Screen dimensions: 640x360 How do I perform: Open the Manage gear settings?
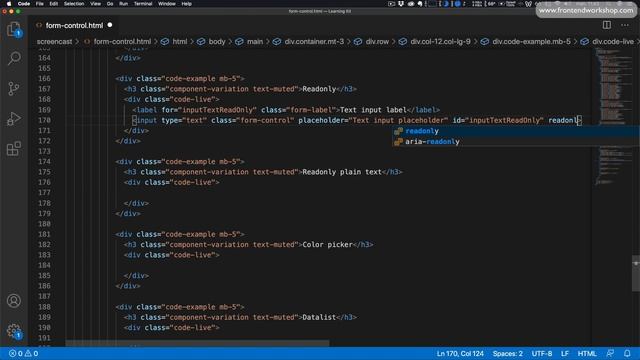coord(14,331)
